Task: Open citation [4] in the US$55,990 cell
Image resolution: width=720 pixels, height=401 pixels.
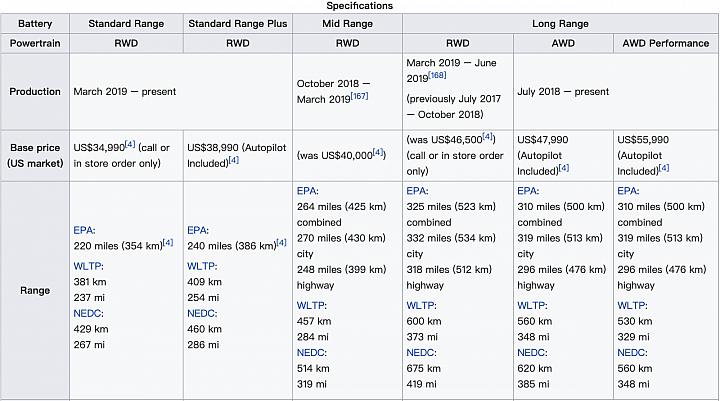Action: (664, 168)
